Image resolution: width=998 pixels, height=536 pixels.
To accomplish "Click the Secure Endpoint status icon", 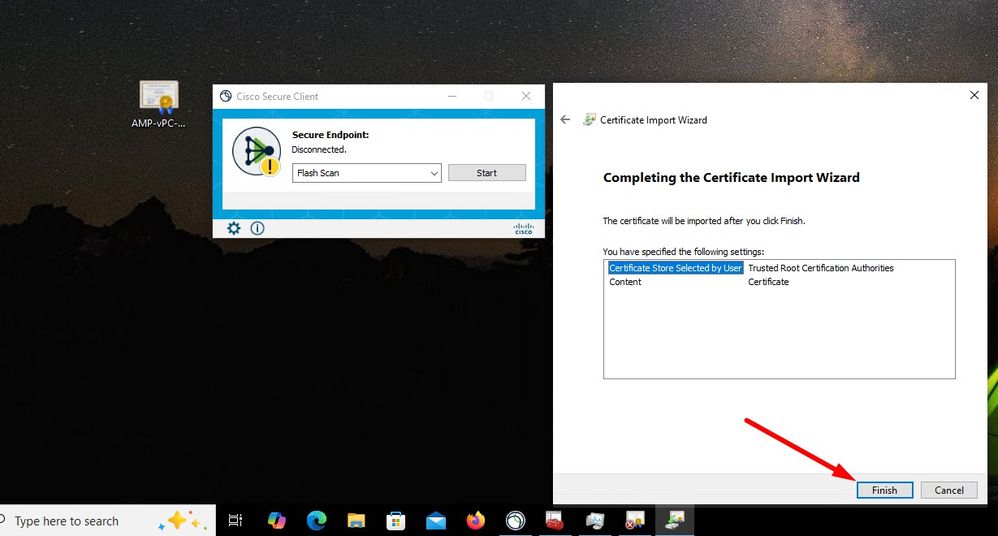I will [x=257, y=152].
